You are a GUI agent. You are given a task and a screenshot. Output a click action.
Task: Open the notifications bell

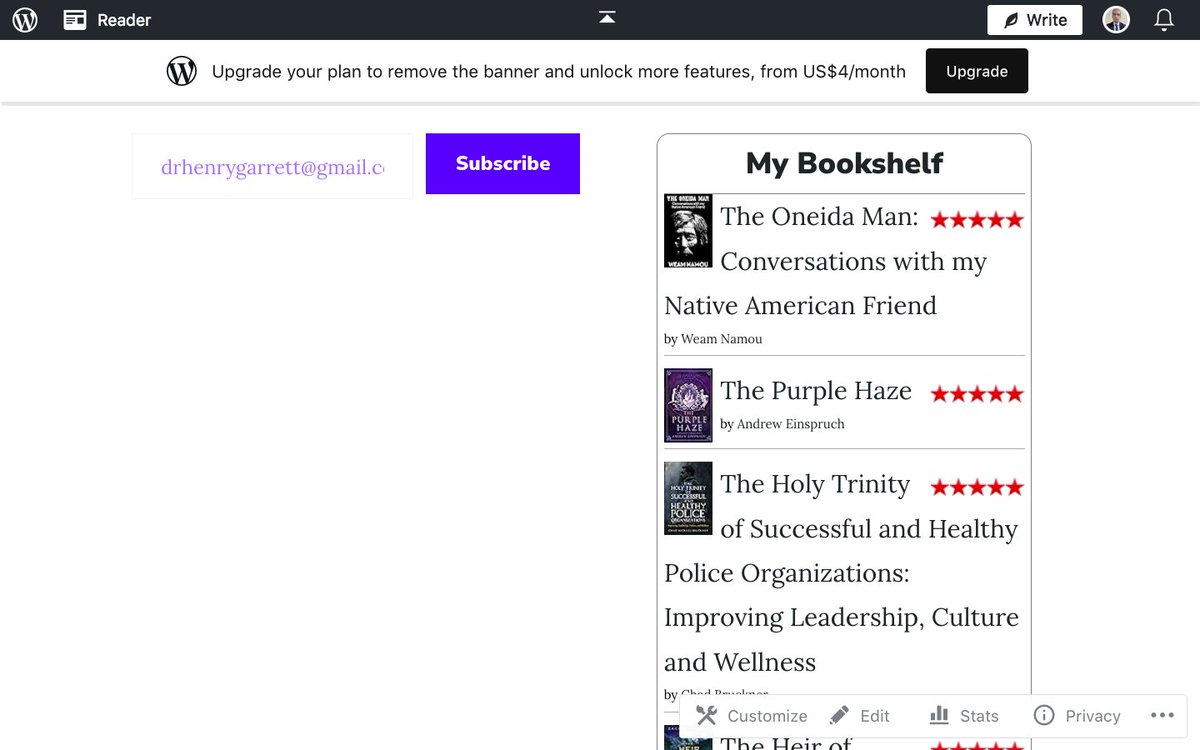click(x=1164, y=20)
